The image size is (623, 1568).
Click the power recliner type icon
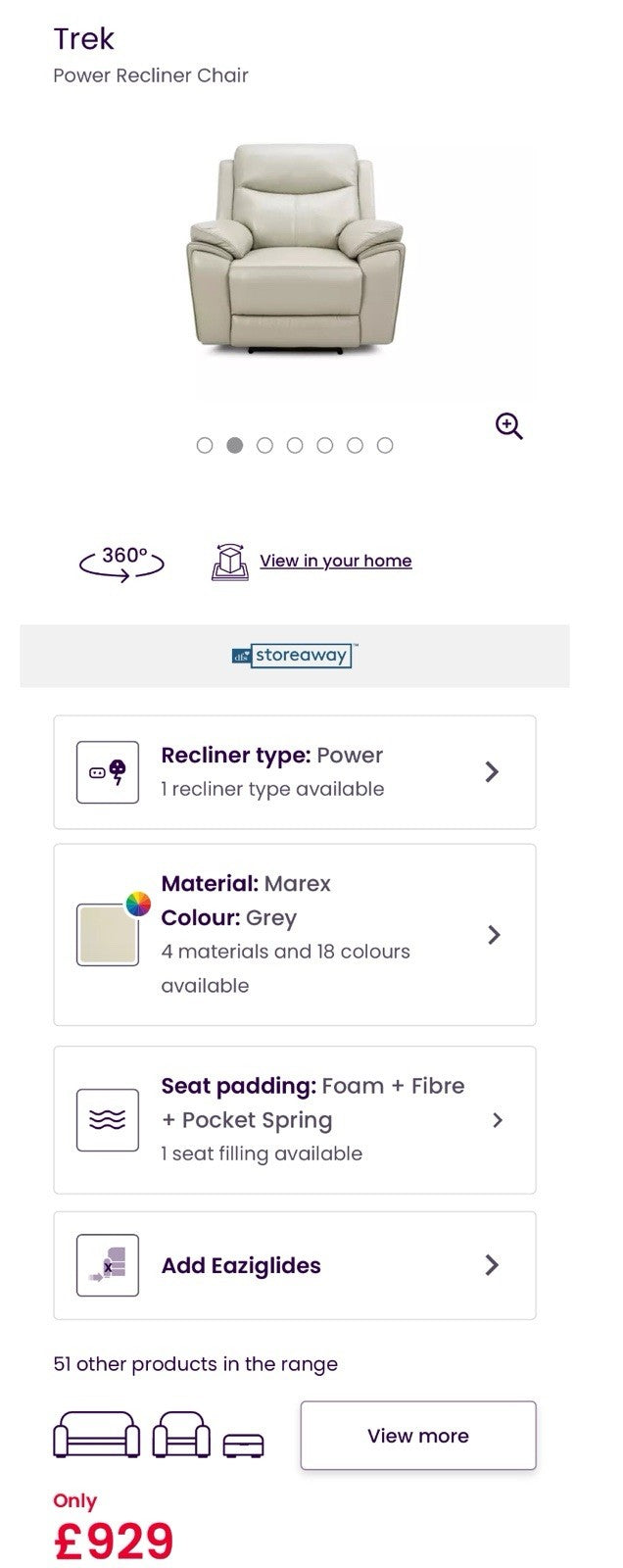coord(108,772)
